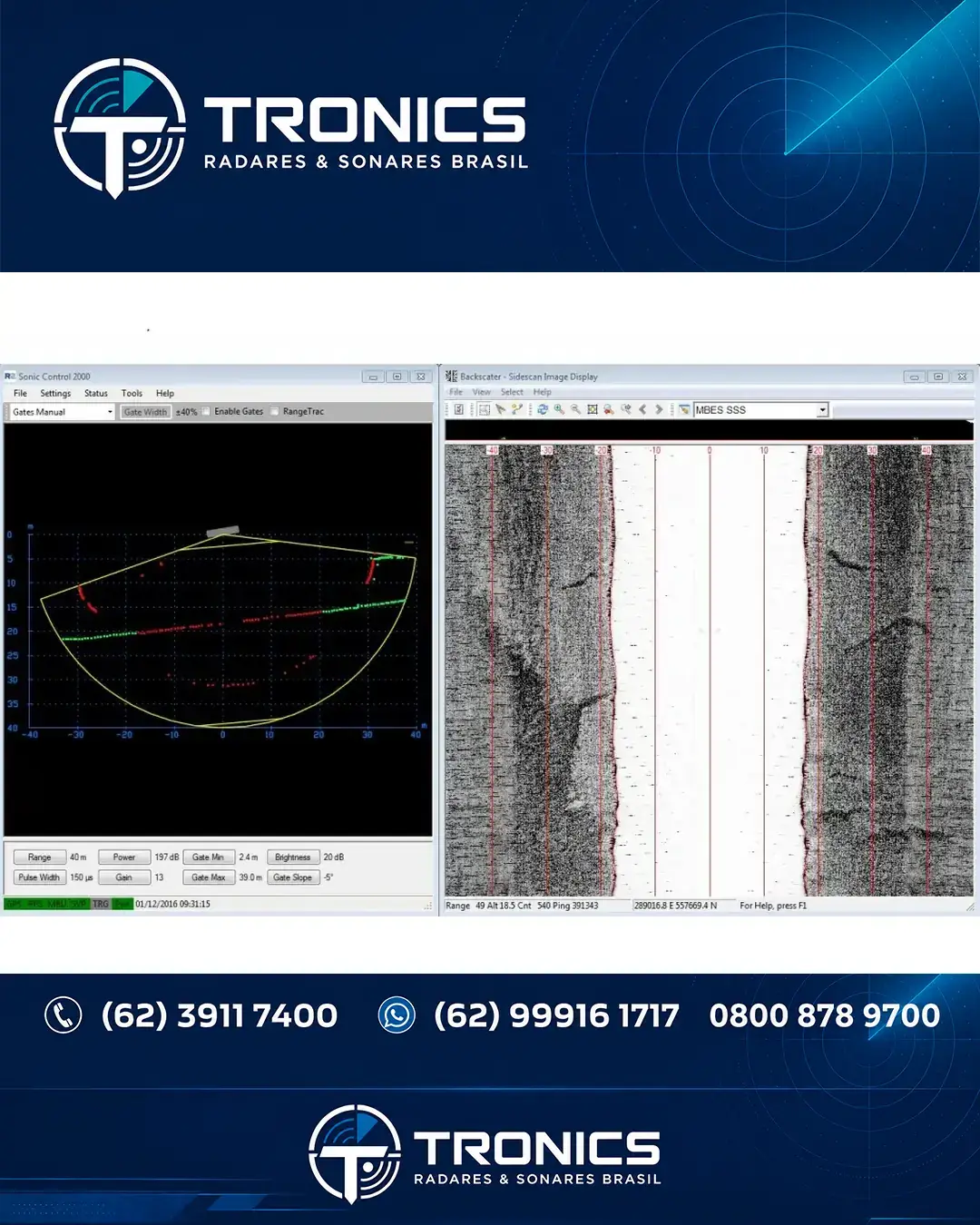Viewport: 980px width, 1225px height.
Task: Click the left arrow previous icon
Action: [642, 409]
